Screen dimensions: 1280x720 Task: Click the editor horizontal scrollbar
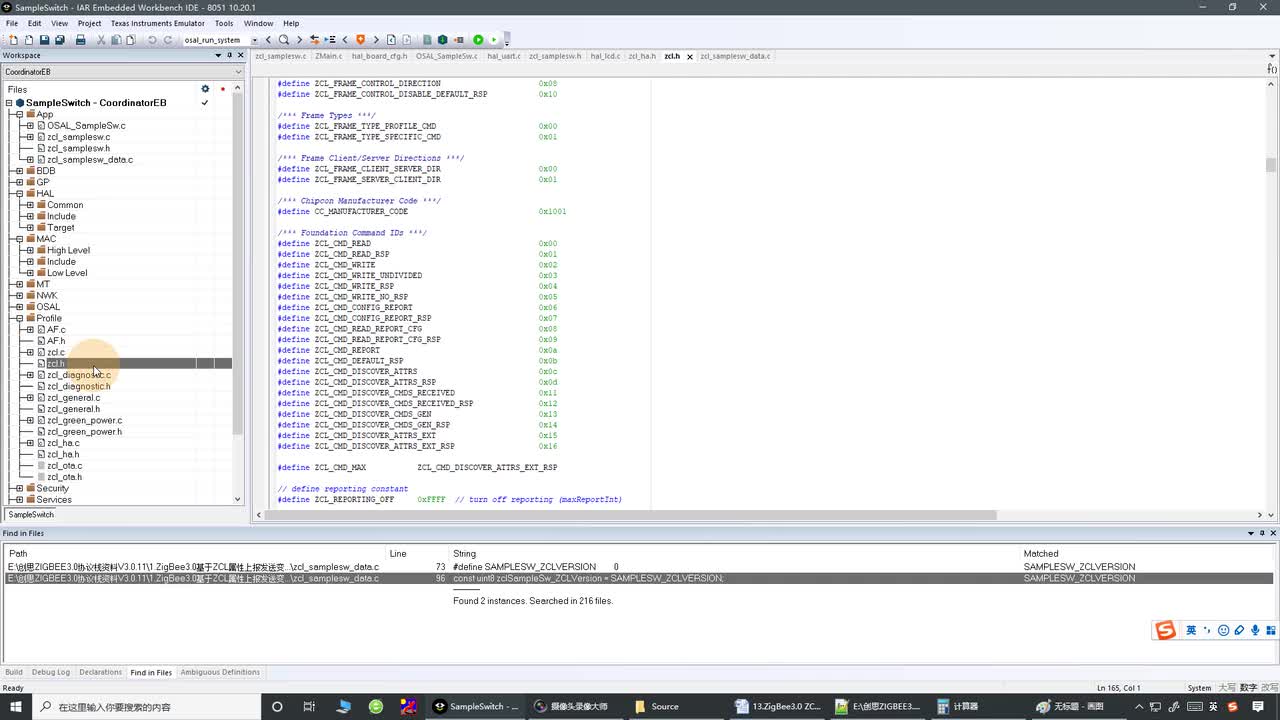pos(630,515)
